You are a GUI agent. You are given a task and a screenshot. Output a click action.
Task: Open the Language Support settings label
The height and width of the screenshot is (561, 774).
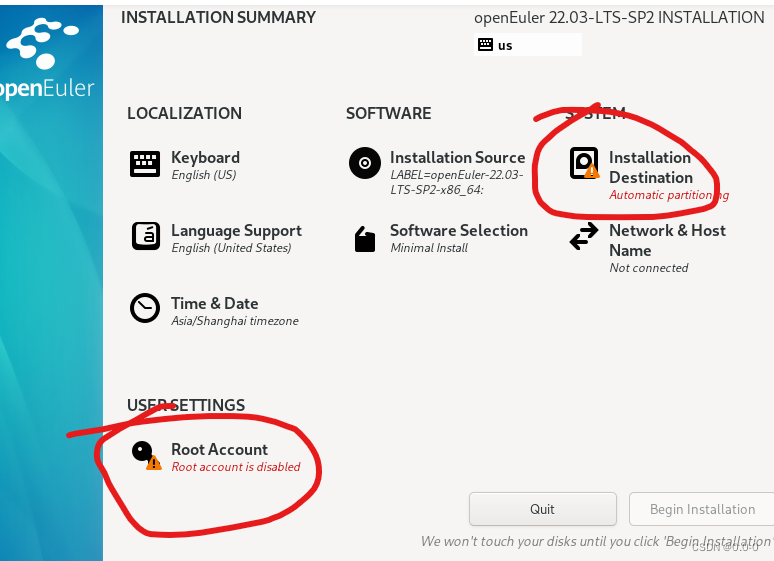pyautogui.click(x=236, y=231)
